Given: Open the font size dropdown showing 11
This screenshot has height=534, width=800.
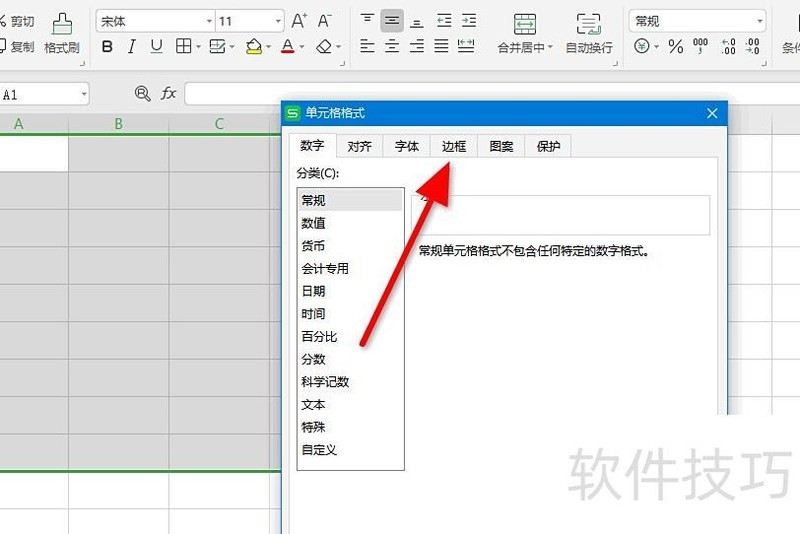Looking at the screenshot, I should pos(278,21).
